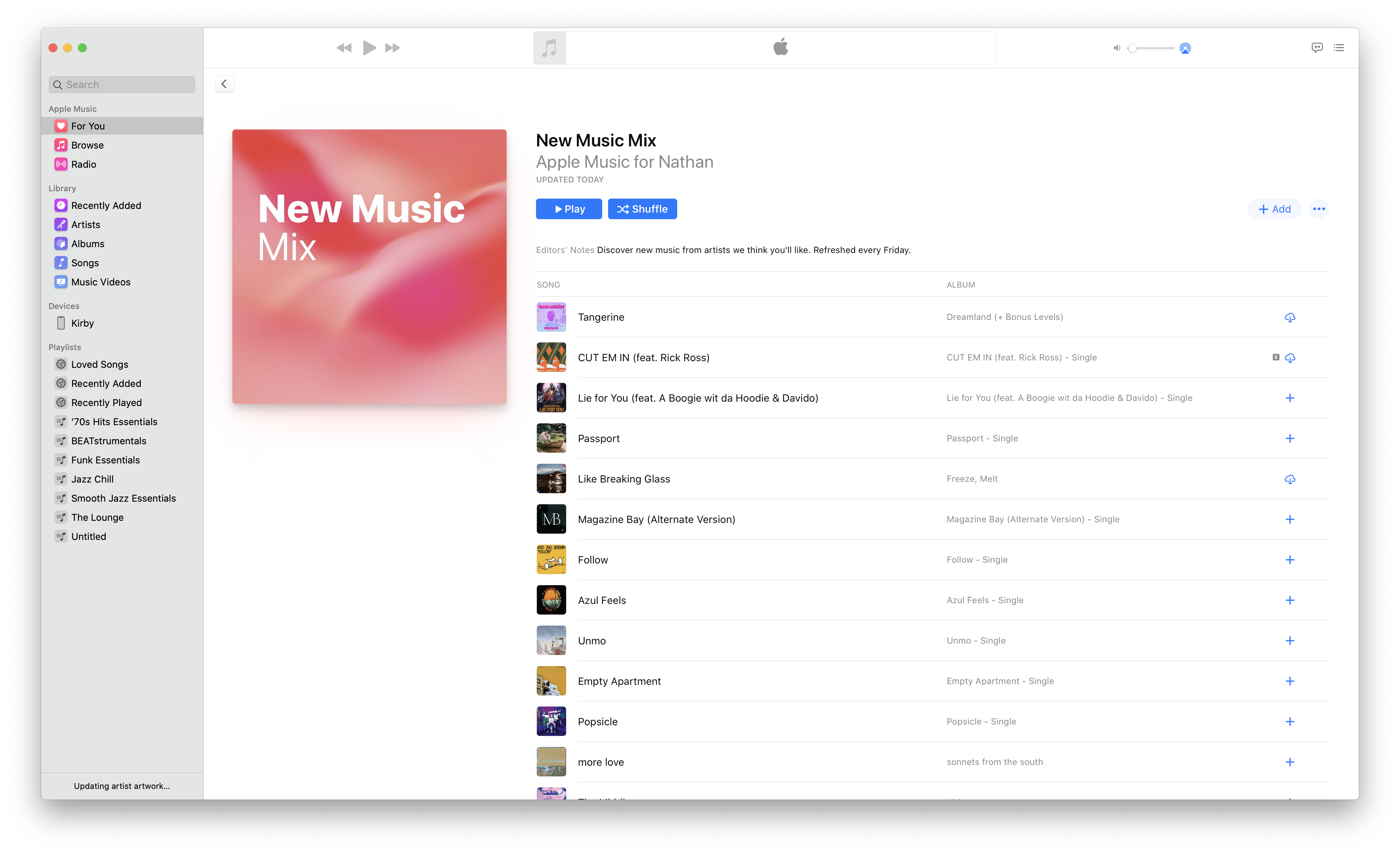
Task: Click the blue Shuffle button
Action: tap(642, 209)
